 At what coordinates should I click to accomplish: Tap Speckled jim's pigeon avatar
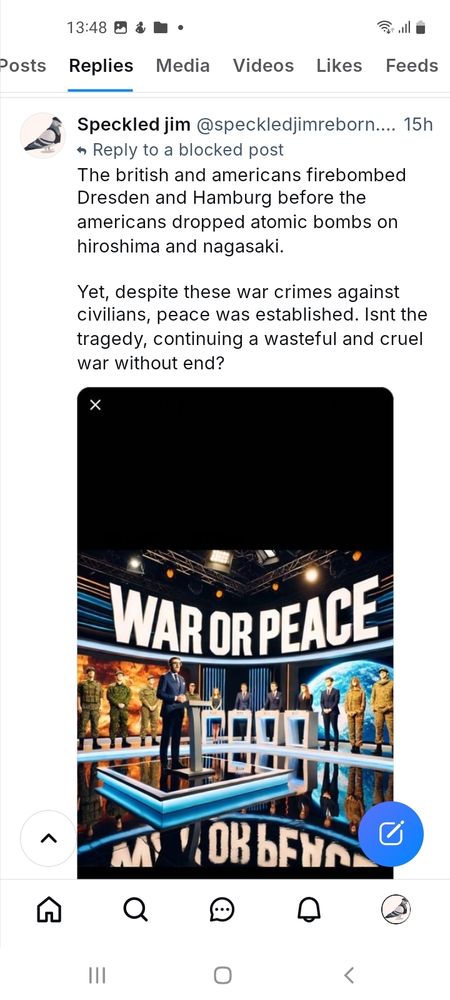coord(43,135)
